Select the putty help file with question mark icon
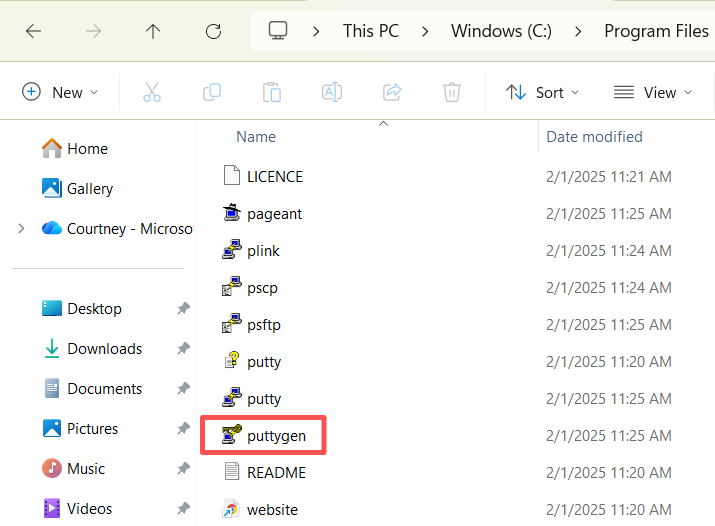 [x=232, y=361]
